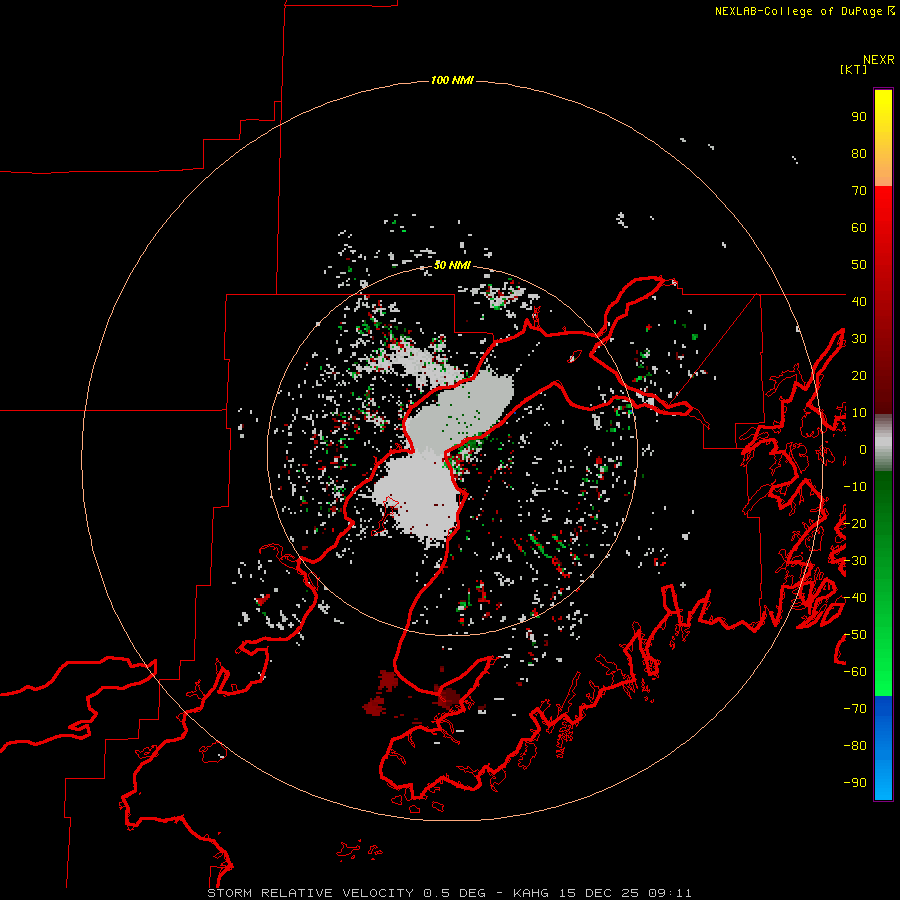Click the 100 NMI range ring label
This screenshot has height=900, width=900.
(x=452, y=80)
